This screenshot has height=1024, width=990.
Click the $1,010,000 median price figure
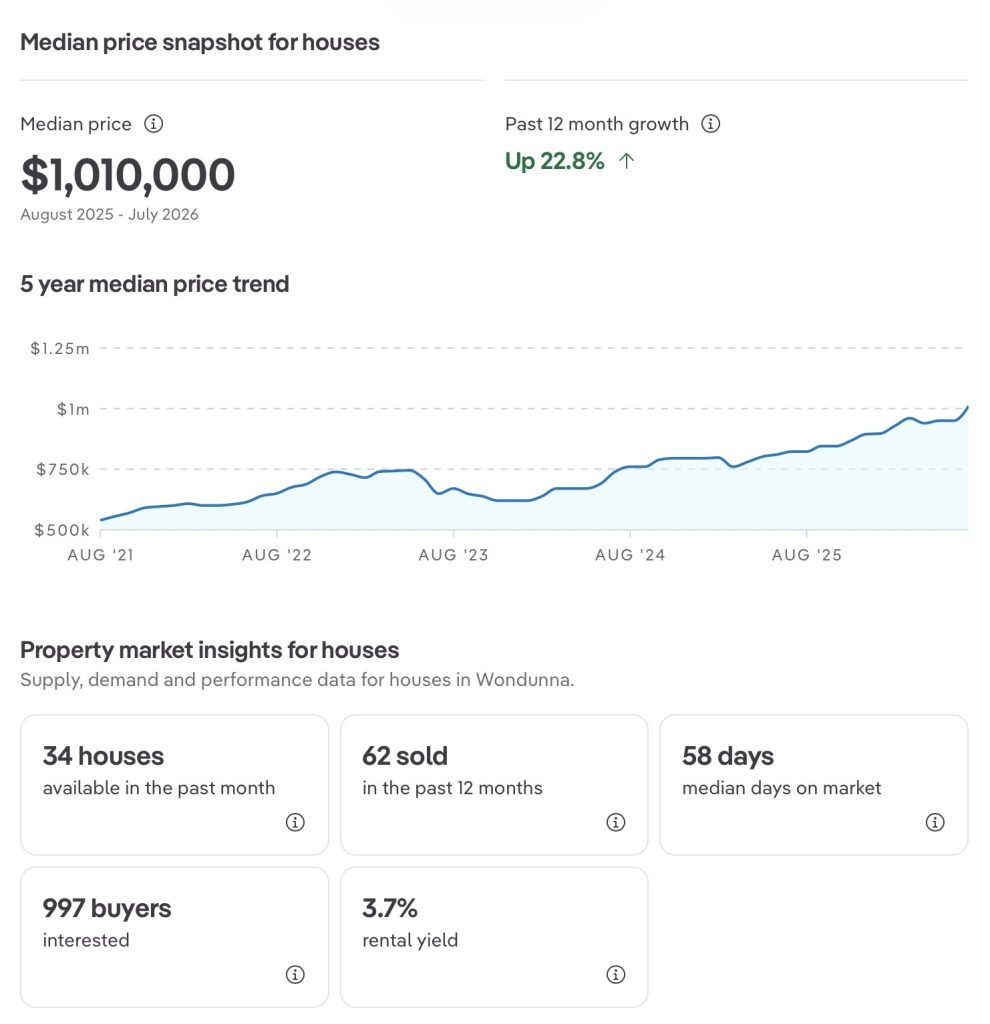pos(128,175)
